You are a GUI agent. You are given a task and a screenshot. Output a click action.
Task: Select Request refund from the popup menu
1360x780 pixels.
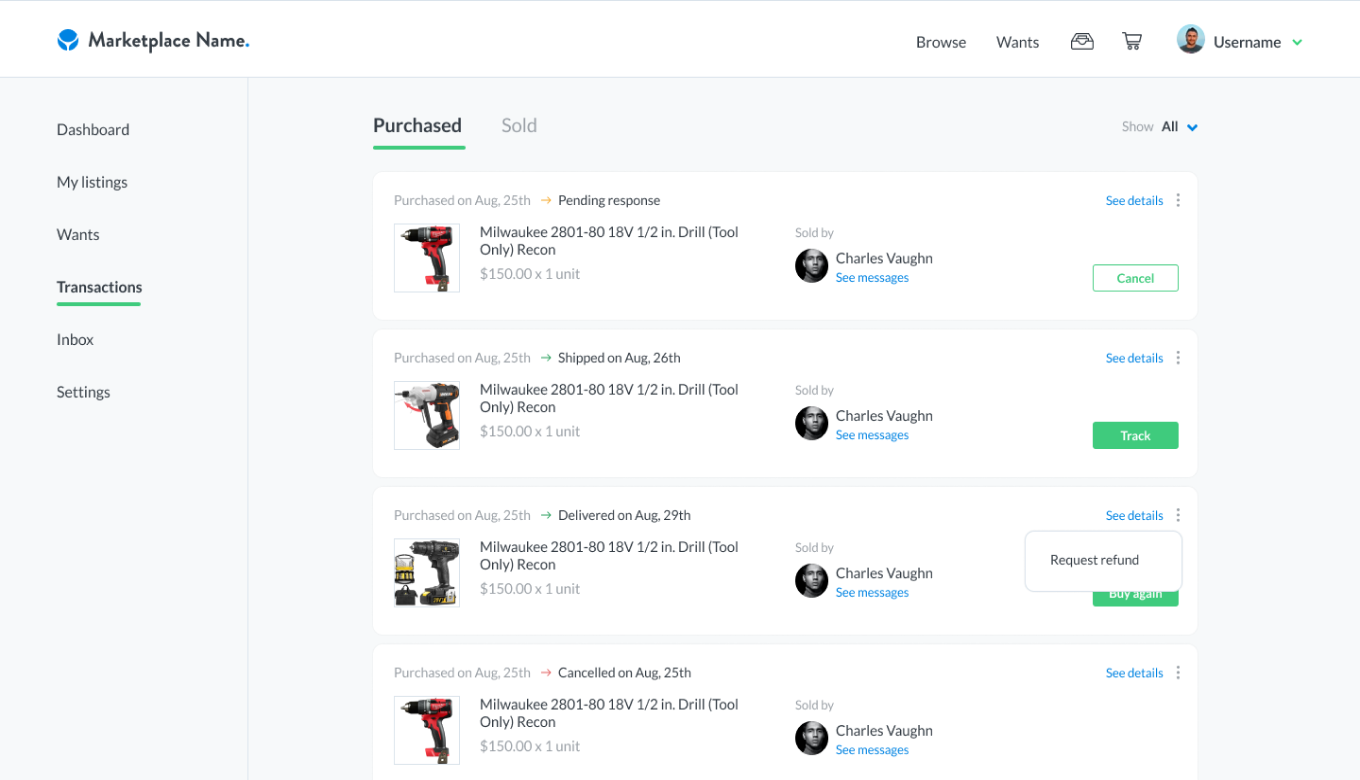(1094, 560)
